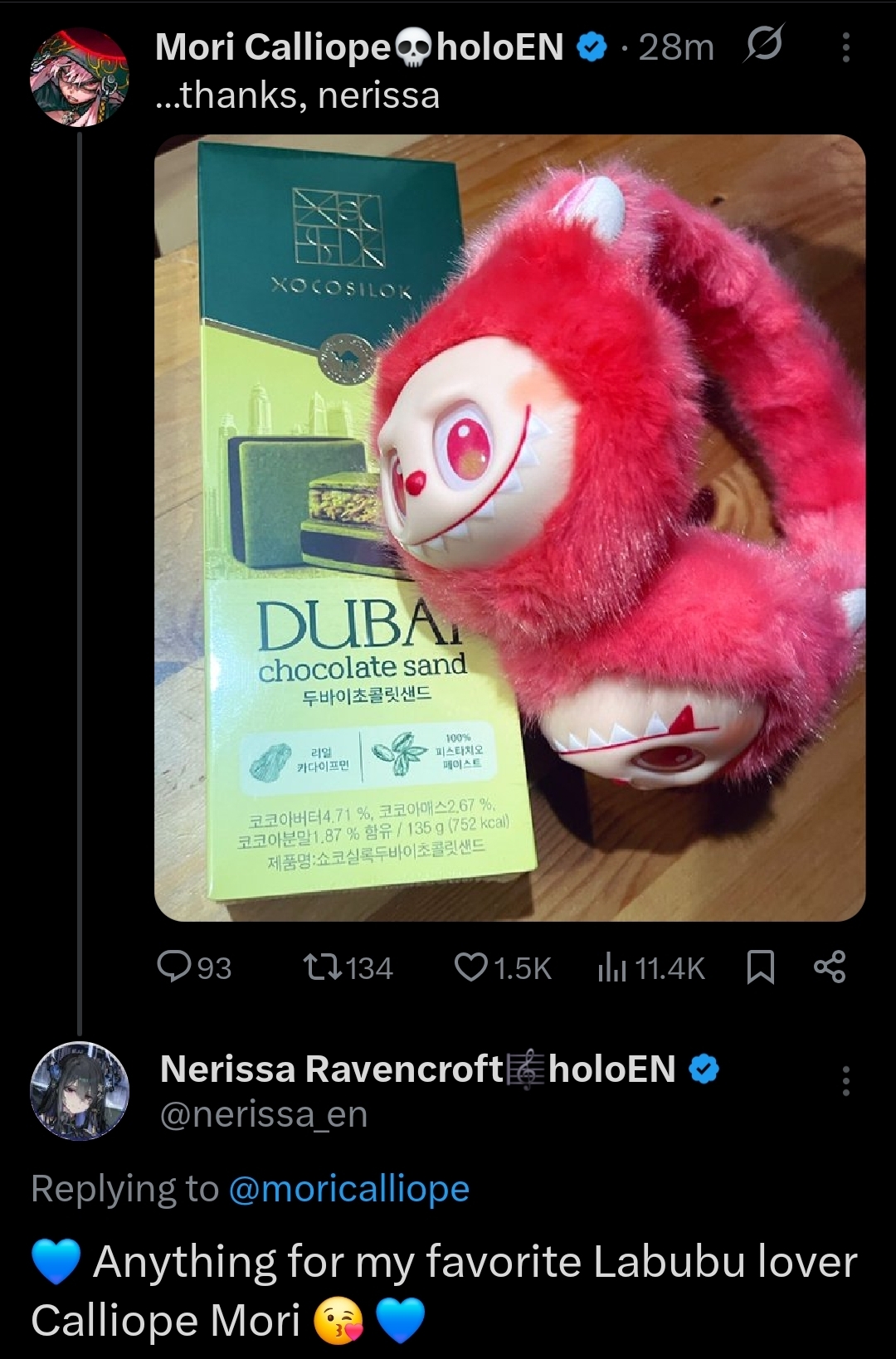Tap the slashed circle icon beside 28m
896x1359 pixels.
pos(762,46)
